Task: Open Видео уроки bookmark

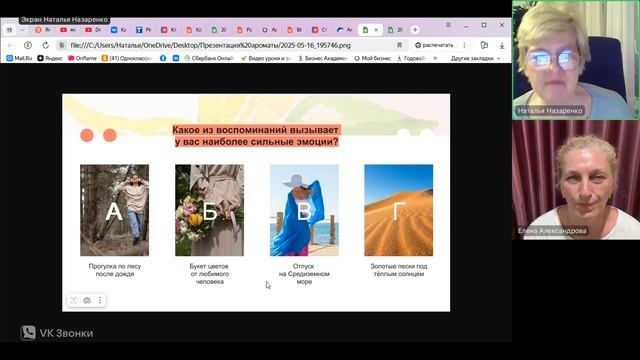Action: point(266,58)
